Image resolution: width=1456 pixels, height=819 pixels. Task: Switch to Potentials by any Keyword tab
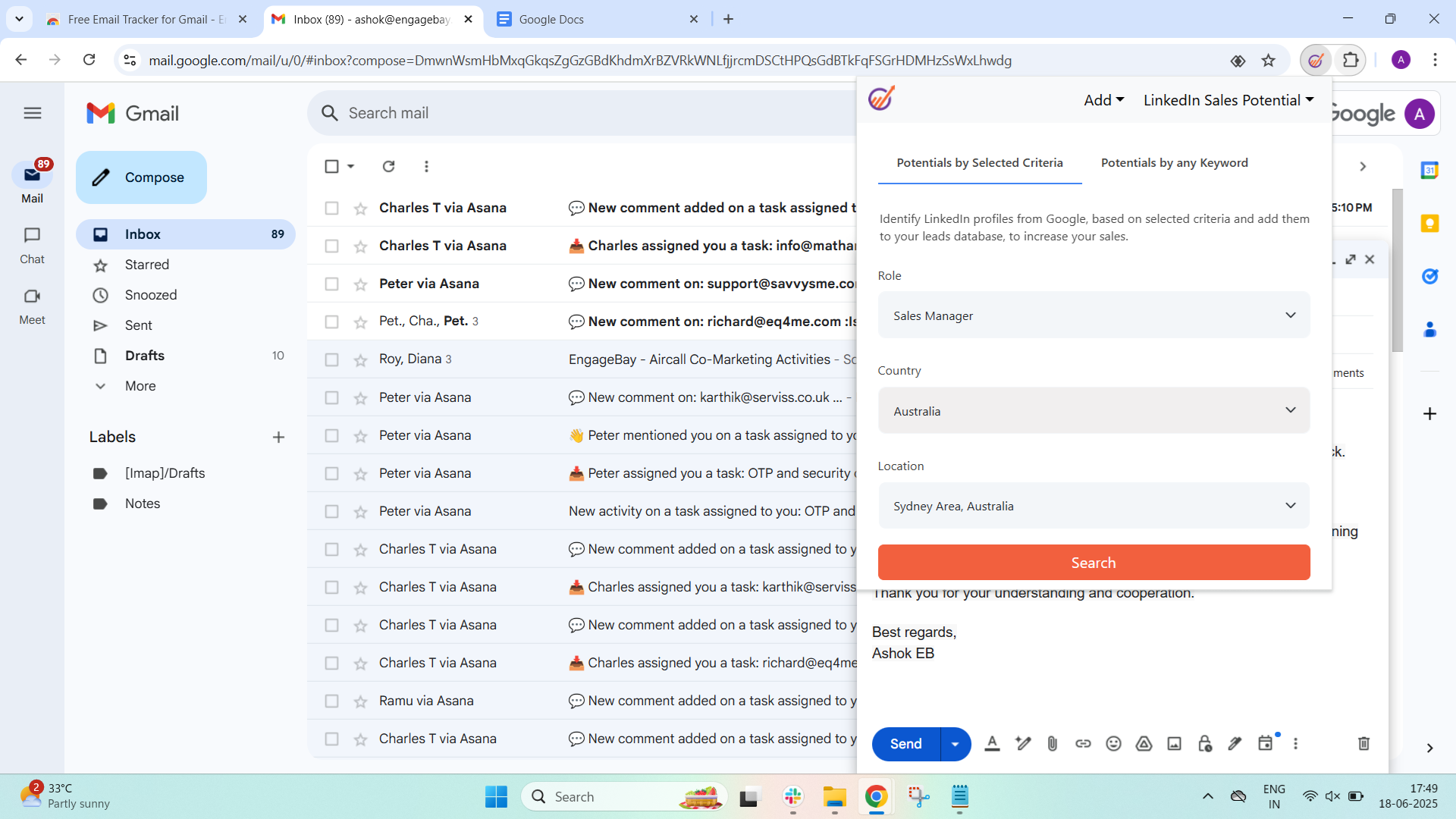[x=1174, y=163]
